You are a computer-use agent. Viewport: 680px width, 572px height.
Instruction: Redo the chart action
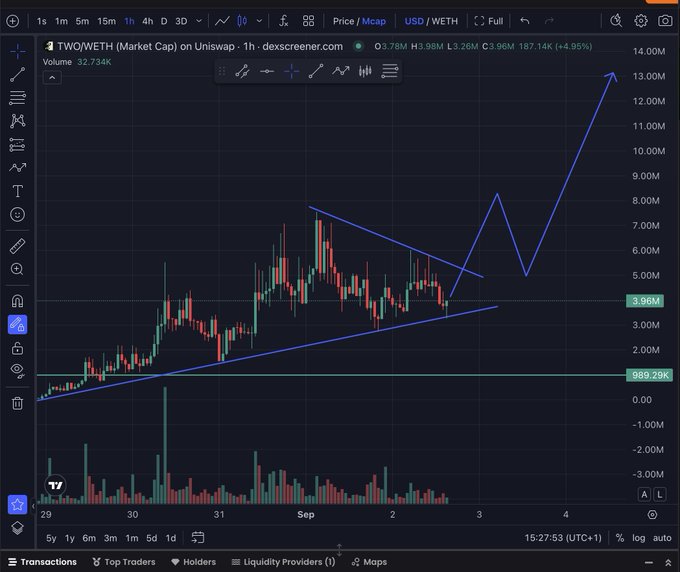coord(549,21)
